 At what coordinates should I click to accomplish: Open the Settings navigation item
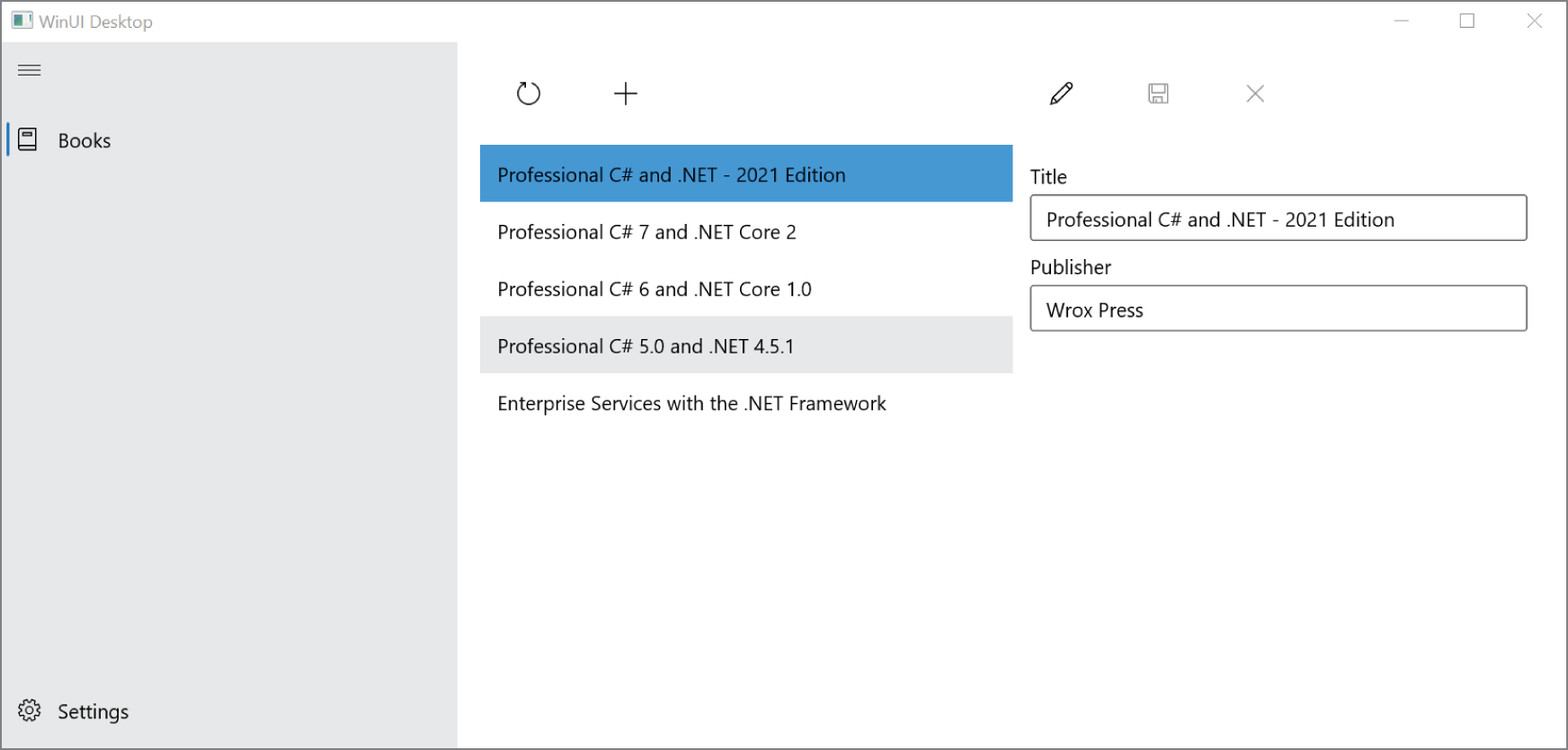tap(93, 711)
